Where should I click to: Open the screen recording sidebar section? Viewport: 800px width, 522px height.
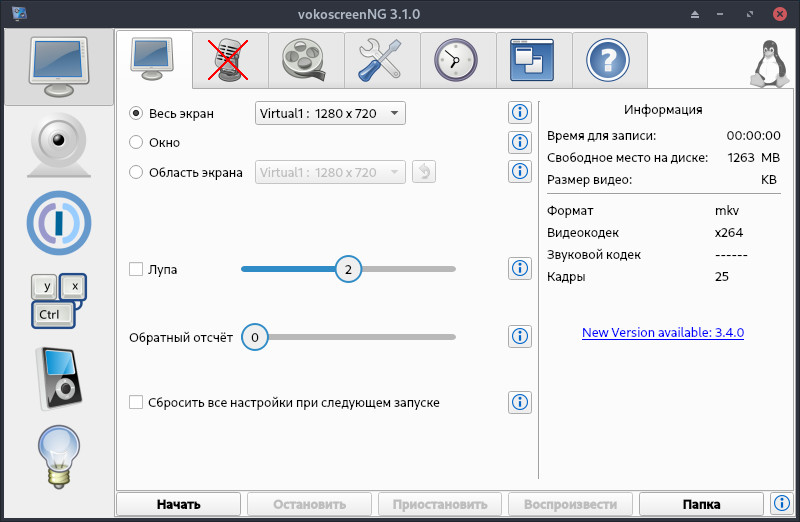(59, 67)
